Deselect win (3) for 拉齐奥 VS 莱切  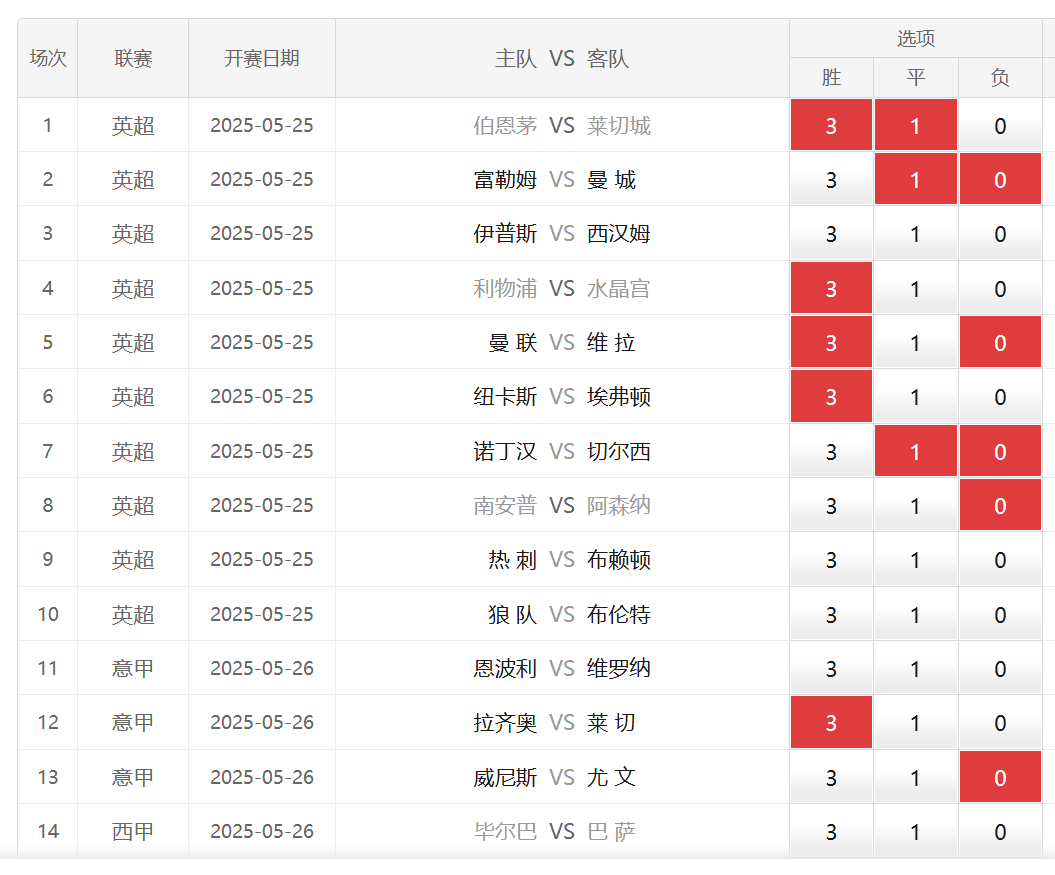click(831, 722)
